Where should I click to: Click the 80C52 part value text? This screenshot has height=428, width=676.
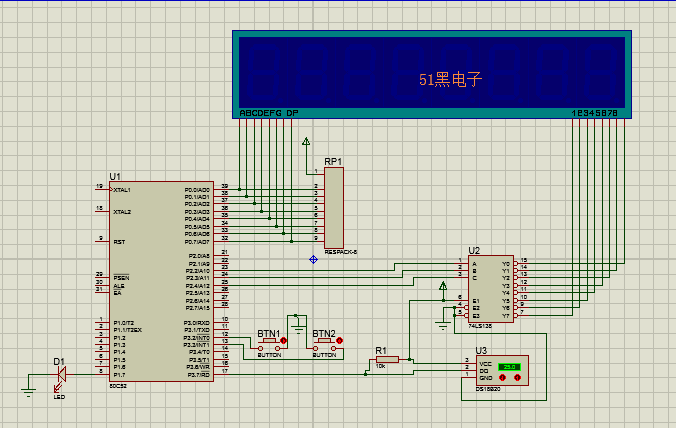coord(118,386)
